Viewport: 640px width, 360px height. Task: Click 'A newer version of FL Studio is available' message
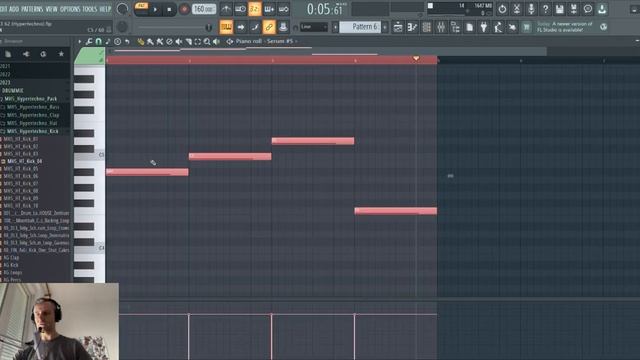coord(564,27)
